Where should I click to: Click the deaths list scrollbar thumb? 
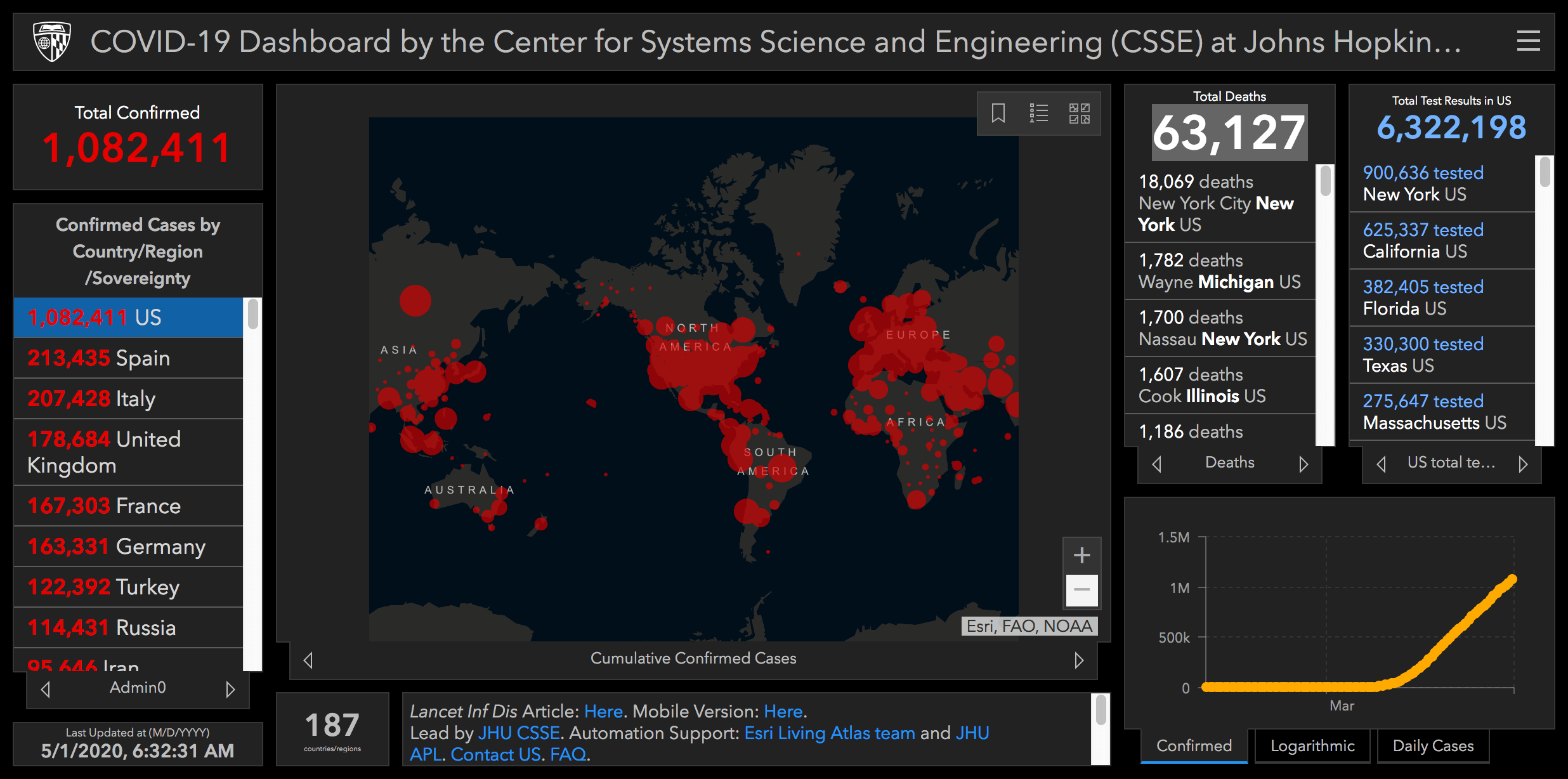(1326, 181)
